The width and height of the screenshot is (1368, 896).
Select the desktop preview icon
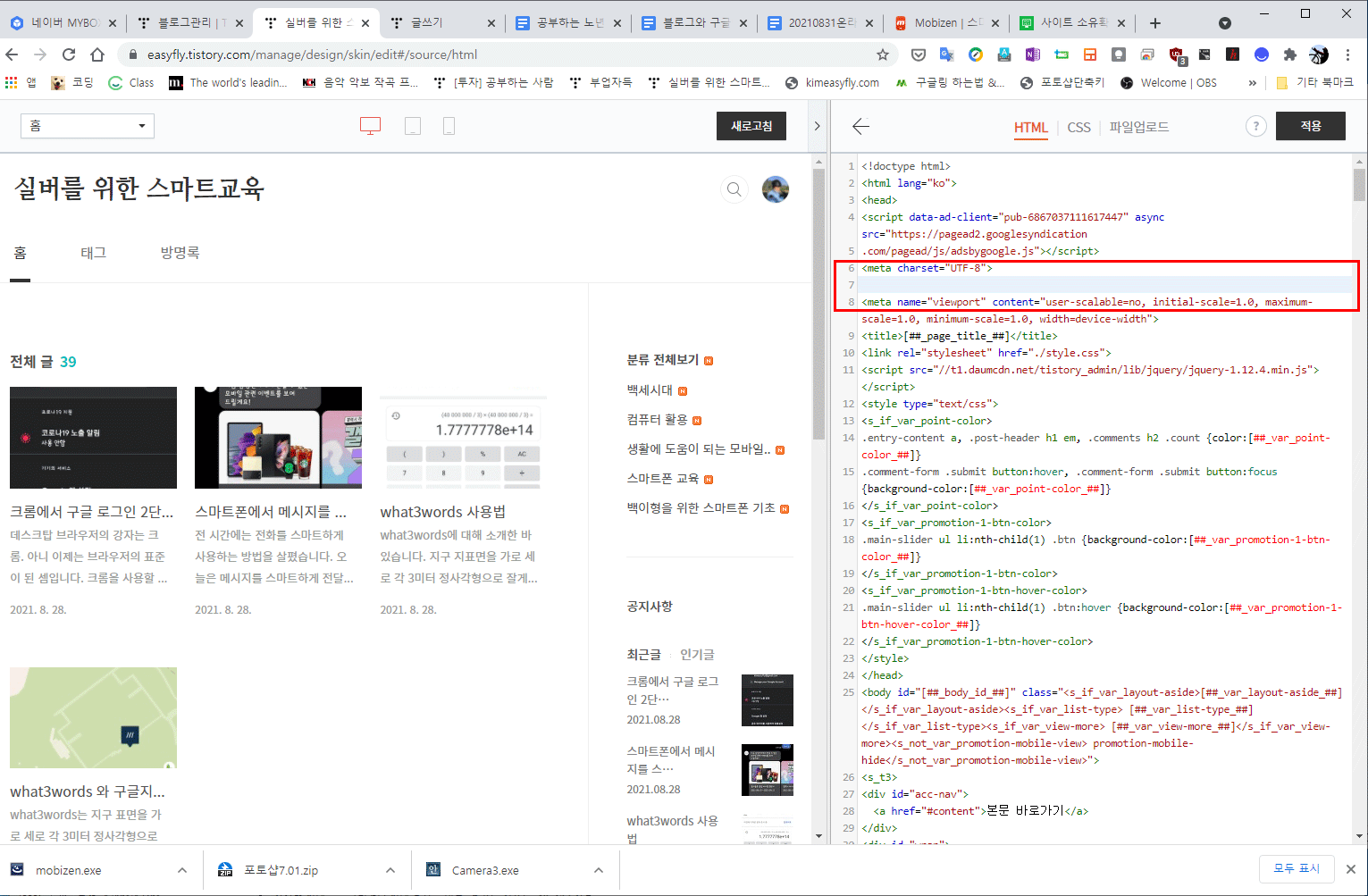pyautogui.click(x=370, y=126)
